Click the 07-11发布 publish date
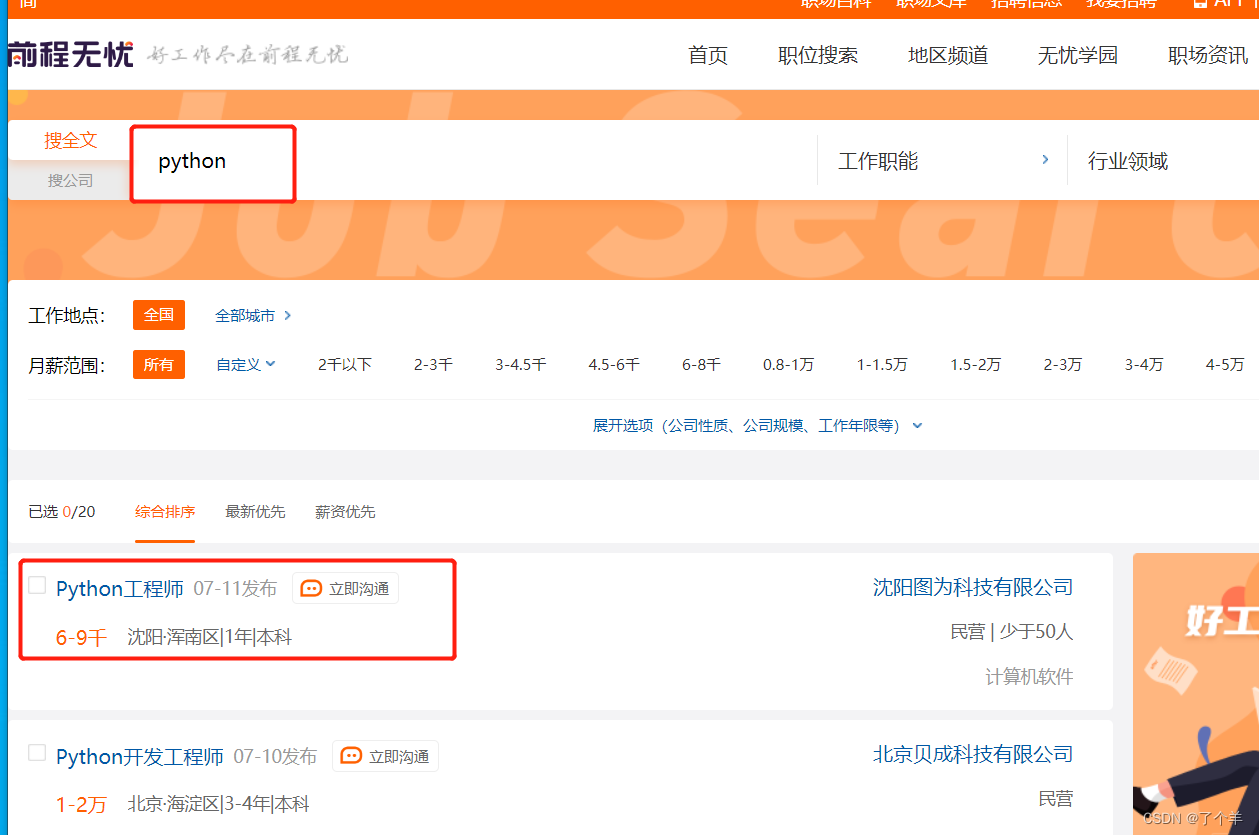This screenshot has width=1259, height=835. [235, 589]
